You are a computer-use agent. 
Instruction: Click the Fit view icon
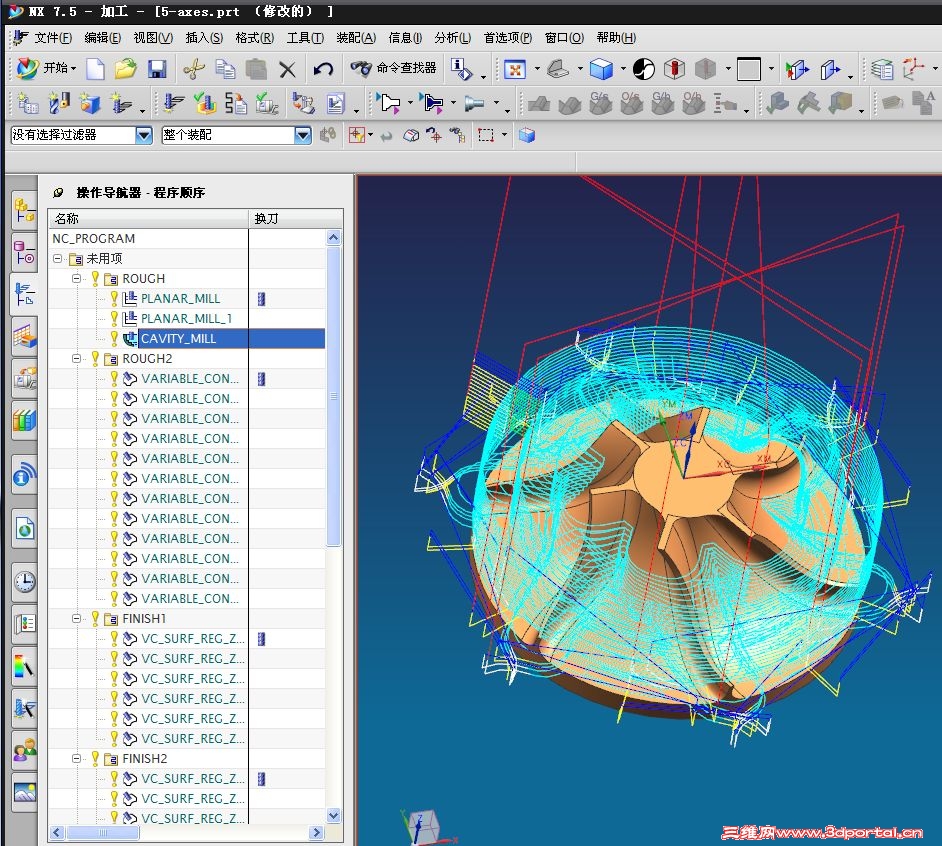(x=515, y=69)
